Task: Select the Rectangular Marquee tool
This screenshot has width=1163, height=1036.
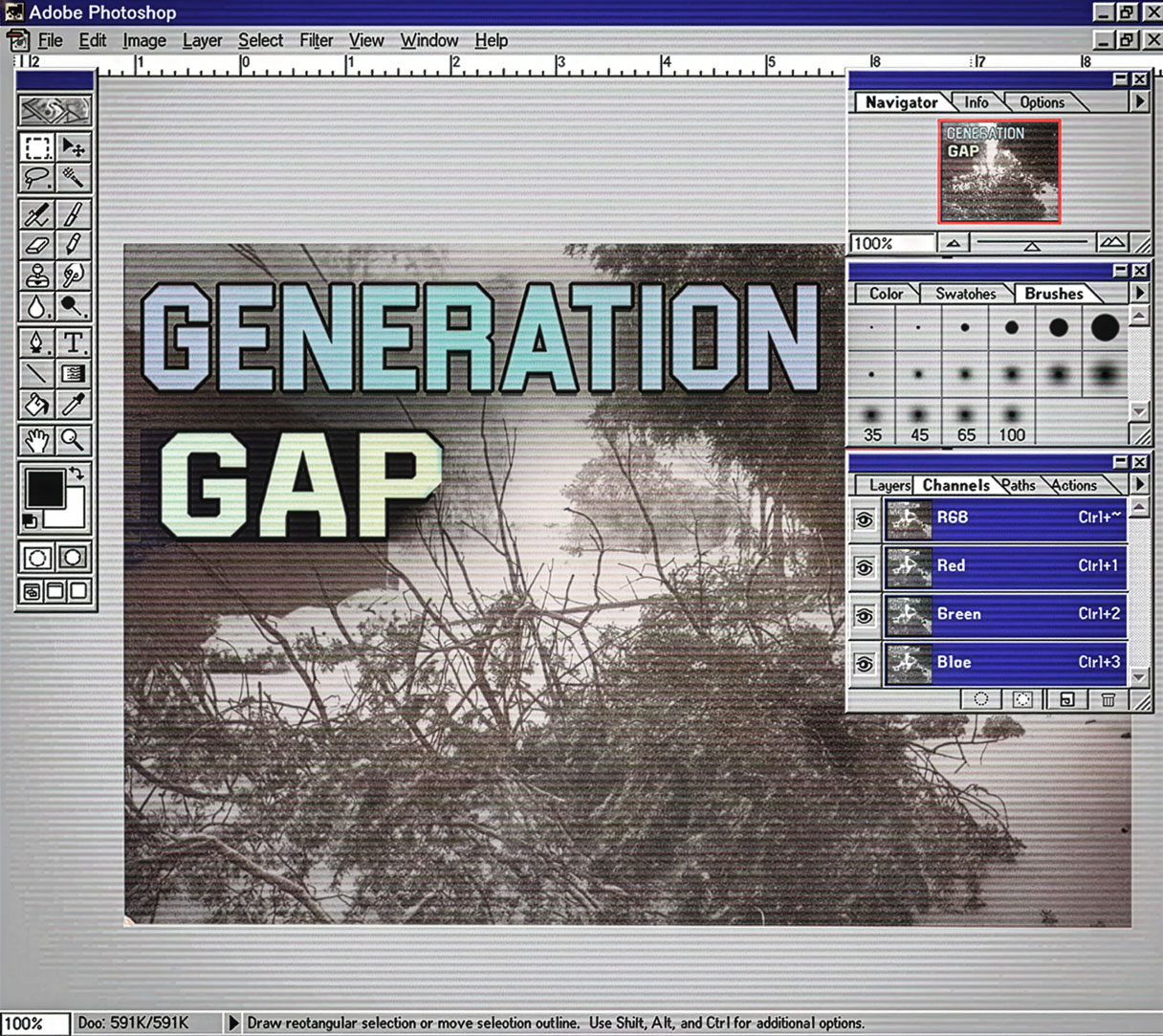Action: [37, 147]
